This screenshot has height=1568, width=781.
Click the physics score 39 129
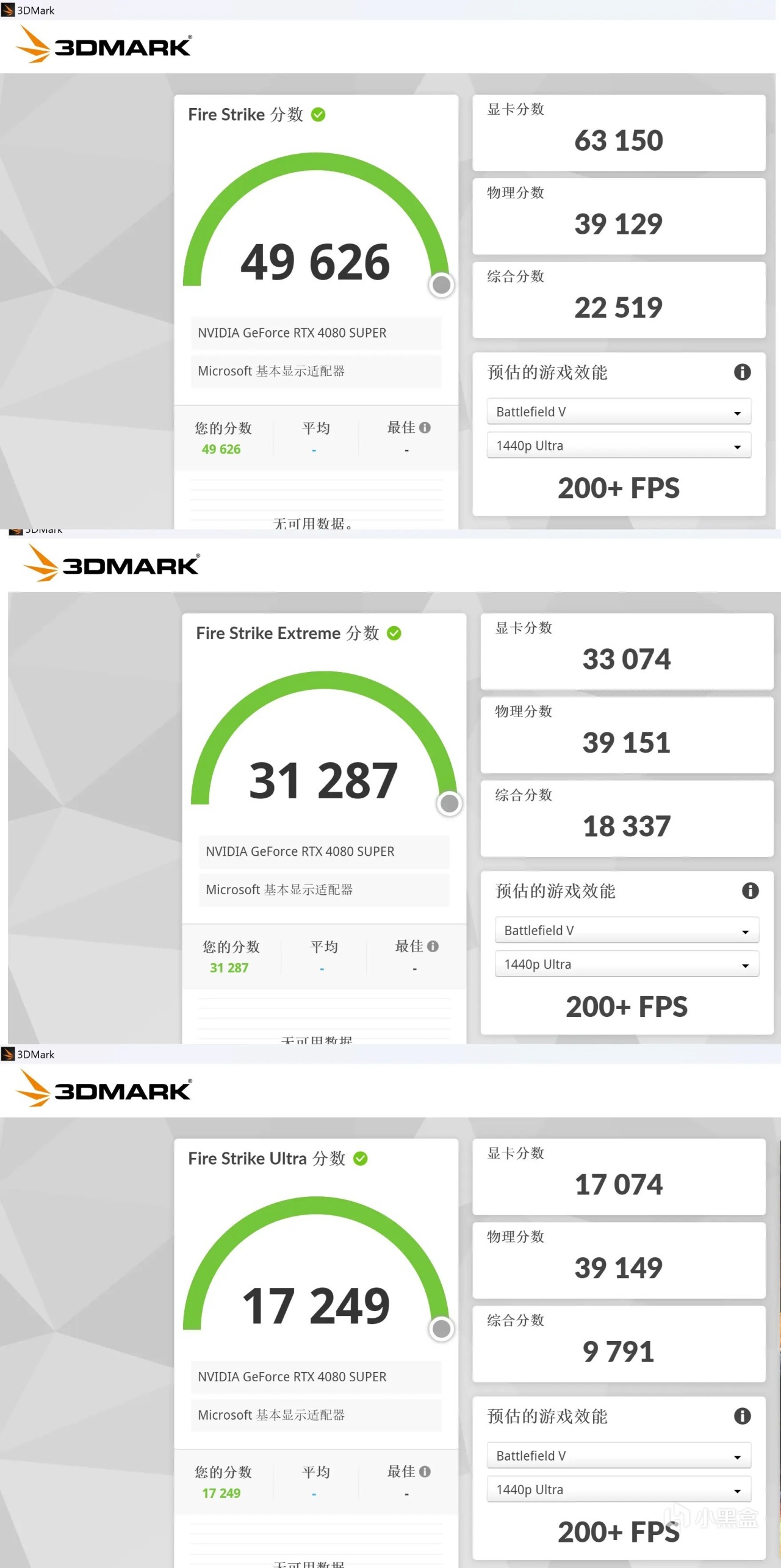(619, 225)
